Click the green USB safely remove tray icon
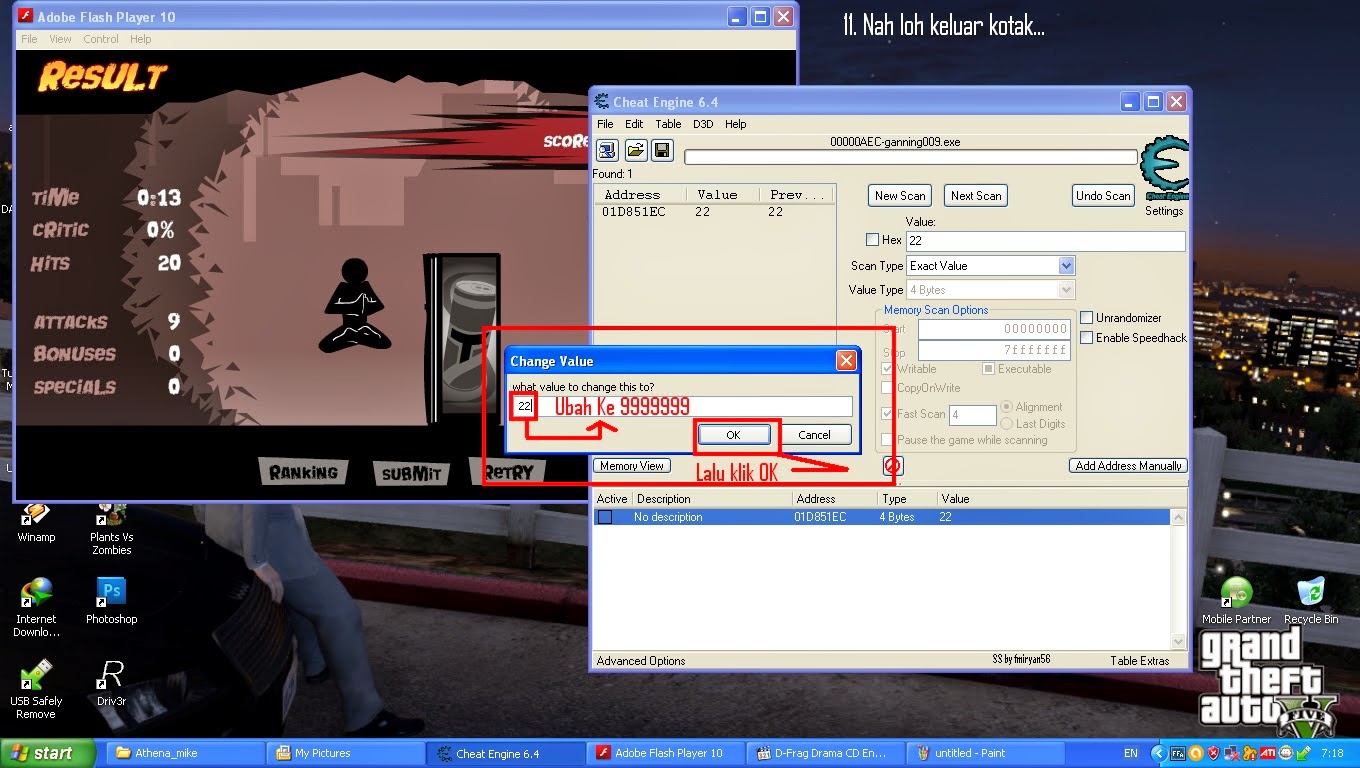The width and height of the screenshot is (1360, 768). pos(1303,753)
